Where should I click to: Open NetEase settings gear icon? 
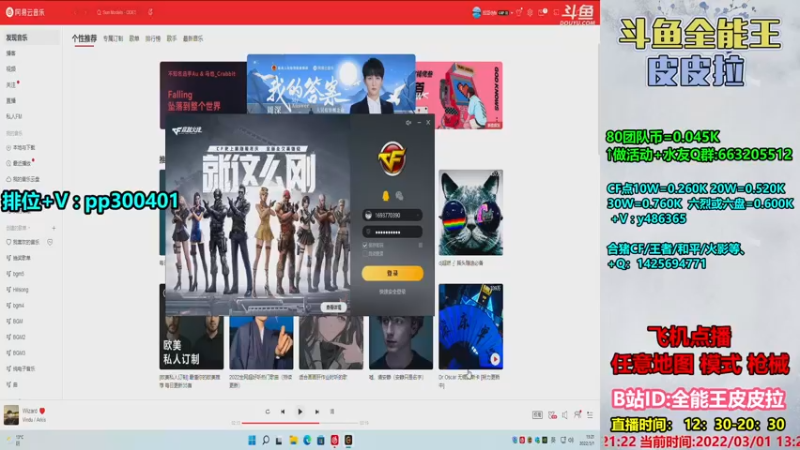(530, 12)
